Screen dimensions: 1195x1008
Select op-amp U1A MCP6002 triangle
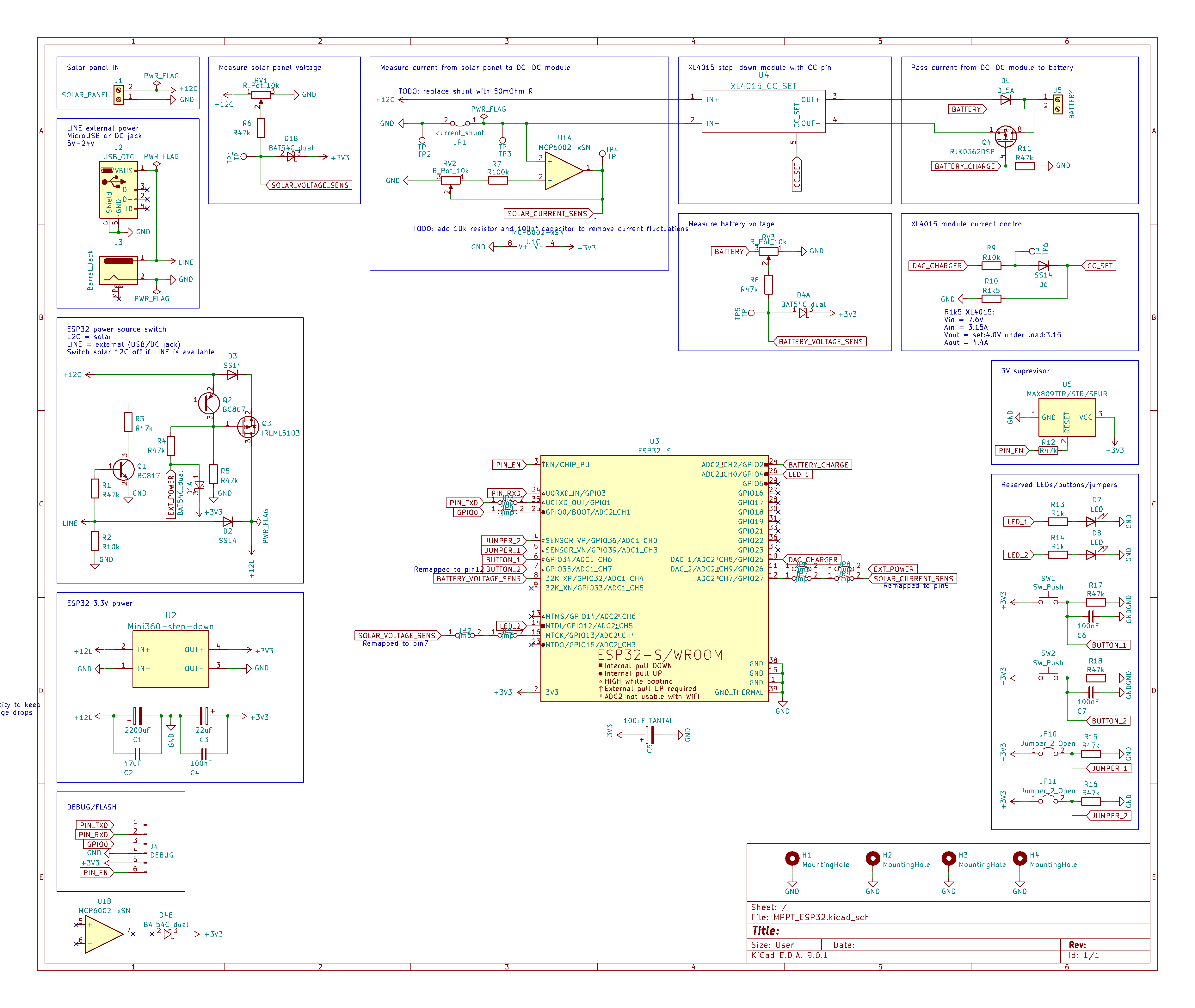(x=564, y=170)
